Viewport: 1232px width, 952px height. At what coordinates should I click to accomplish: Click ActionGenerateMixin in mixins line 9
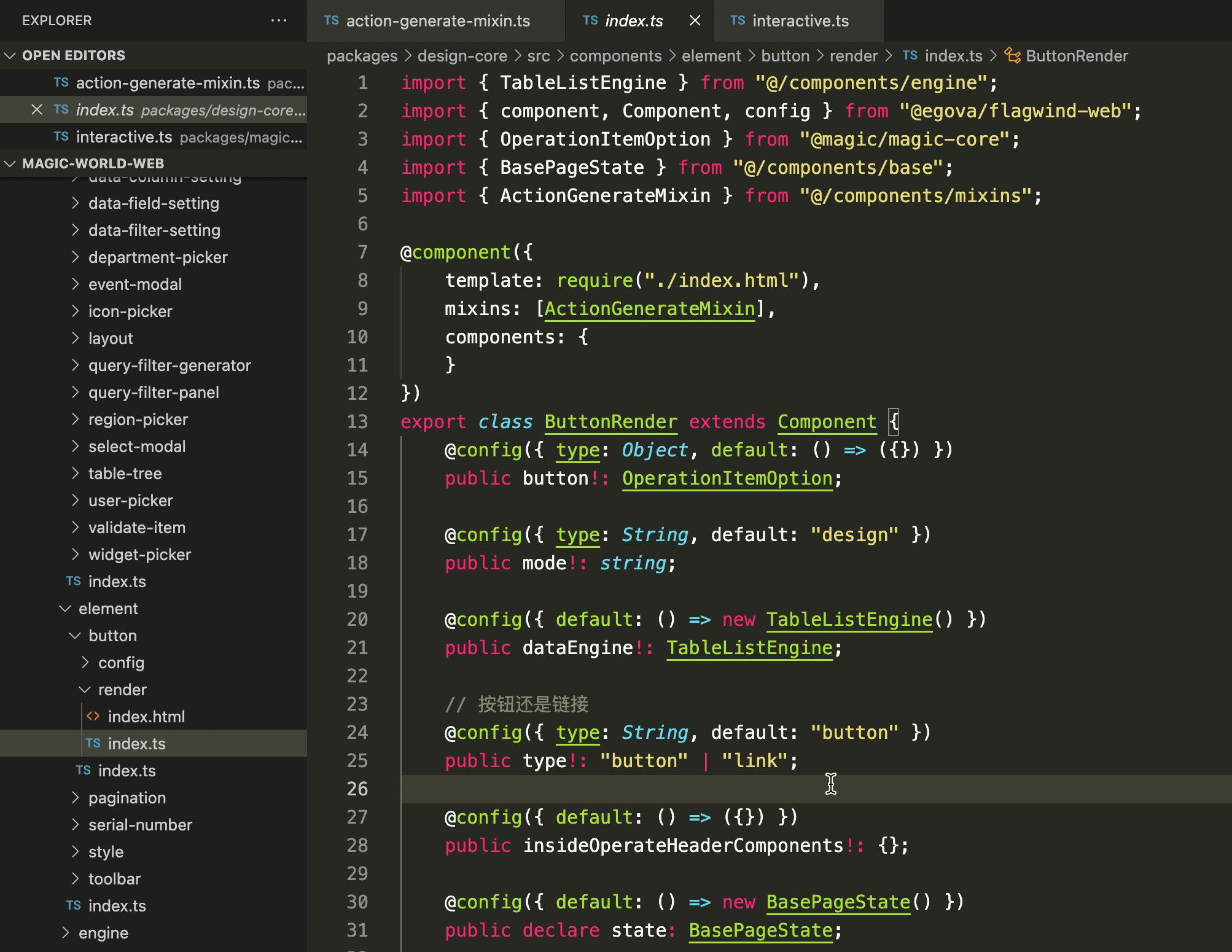pyautogui.click(x=650, y=308)
